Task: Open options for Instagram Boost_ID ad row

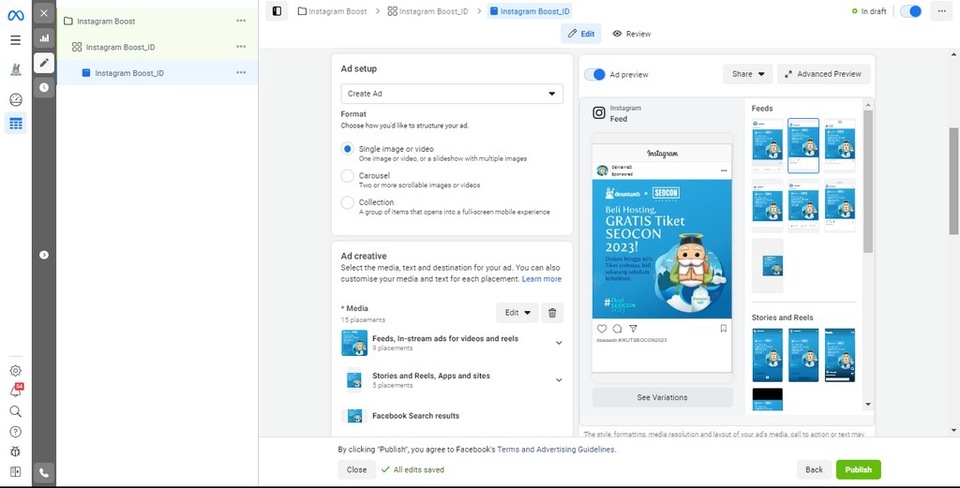Action: [241, 73]
